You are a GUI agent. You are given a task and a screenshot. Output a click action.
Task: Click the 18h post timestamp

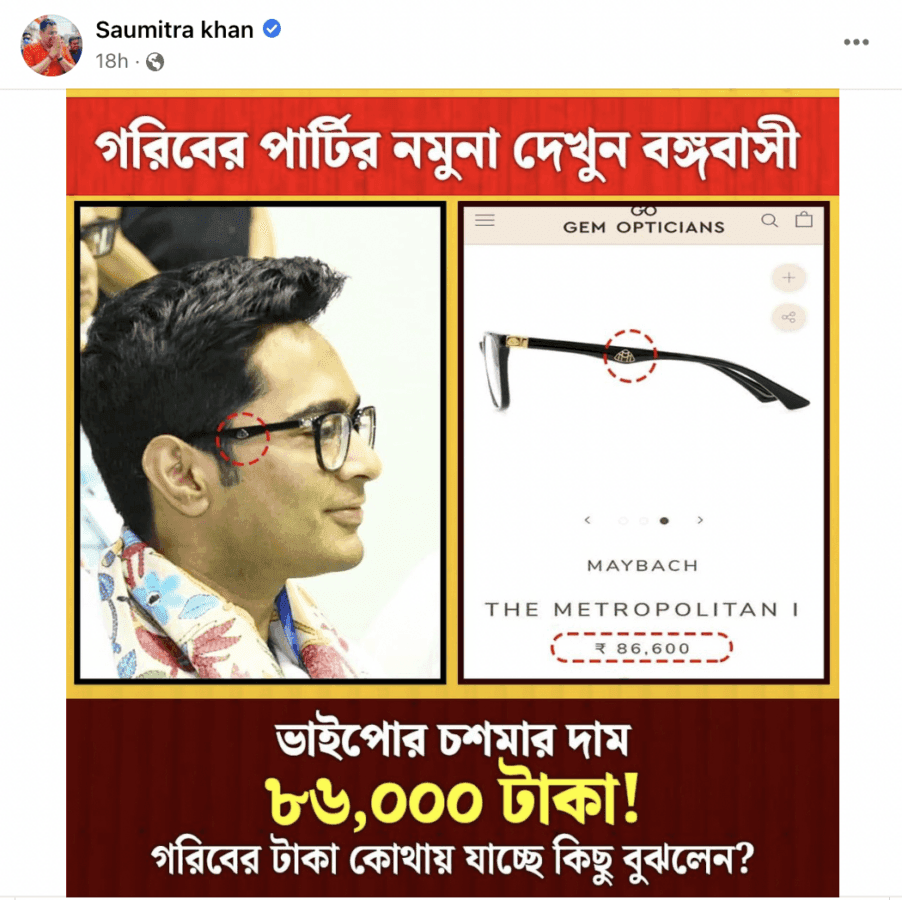(x=112, y=61)
